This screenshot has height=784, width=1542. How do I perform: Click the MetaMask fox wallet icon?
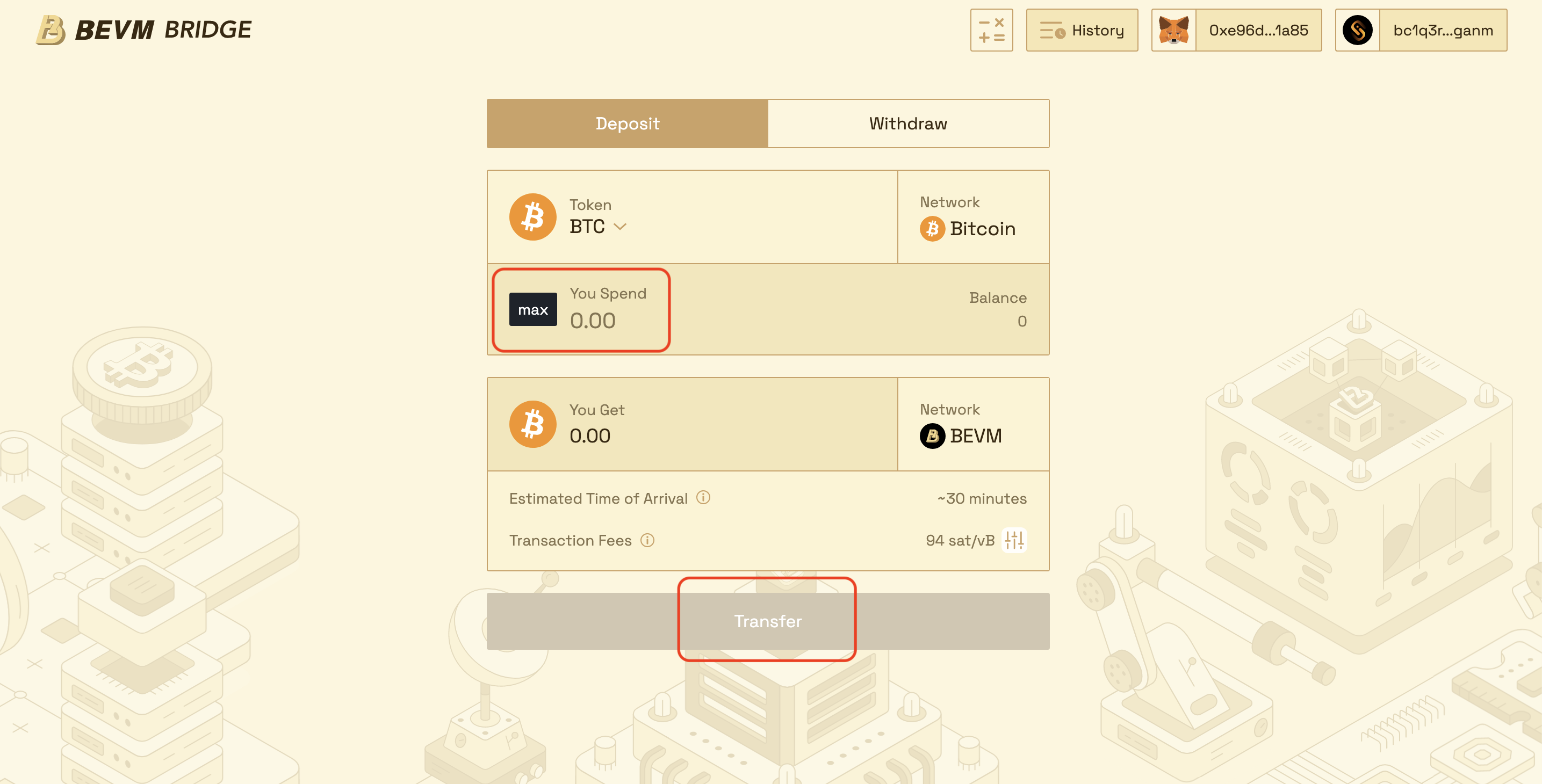pos(1173,30)
